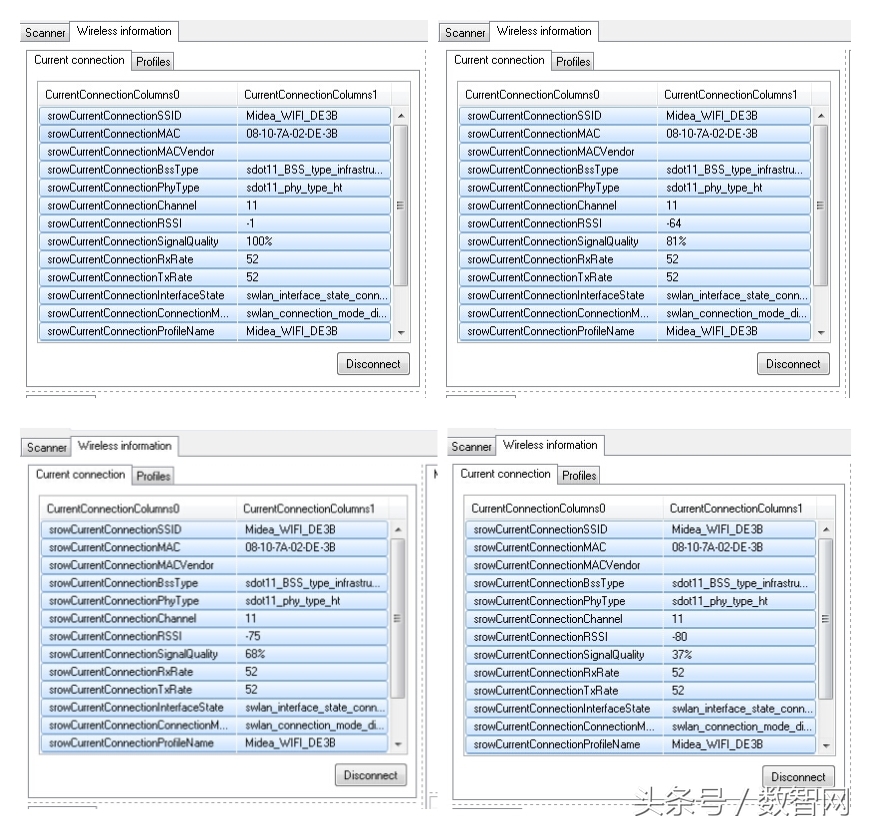
Task: Click scroll-up arrow in the 81% quality panel
Action: click(821, 116)
